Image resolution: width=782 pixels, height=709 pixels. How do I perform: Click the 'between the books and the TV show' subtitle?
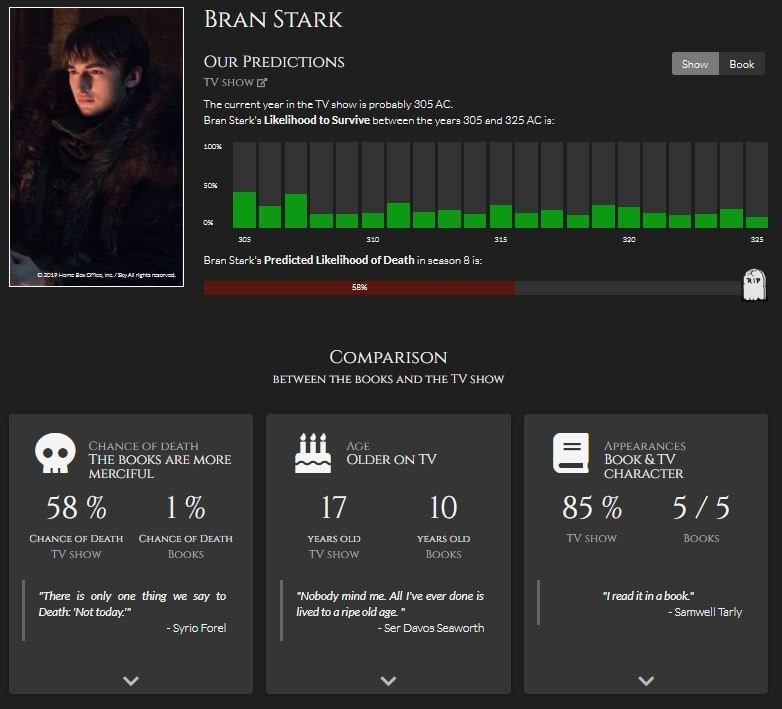[388, 379]
